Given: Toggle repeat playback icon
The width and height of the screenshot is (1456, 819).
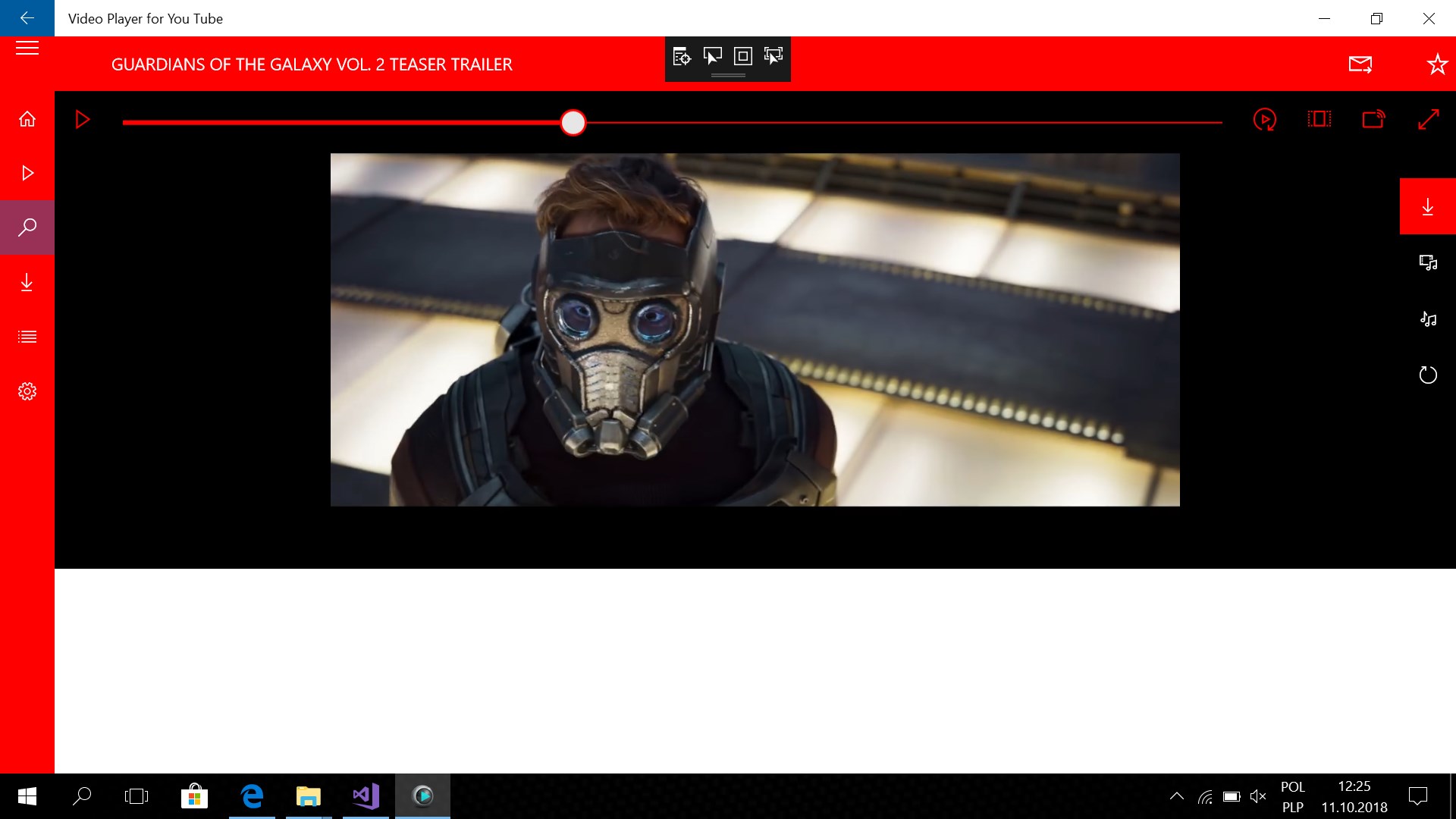Looking at the screenshot, I should [x=1264, y=119].
